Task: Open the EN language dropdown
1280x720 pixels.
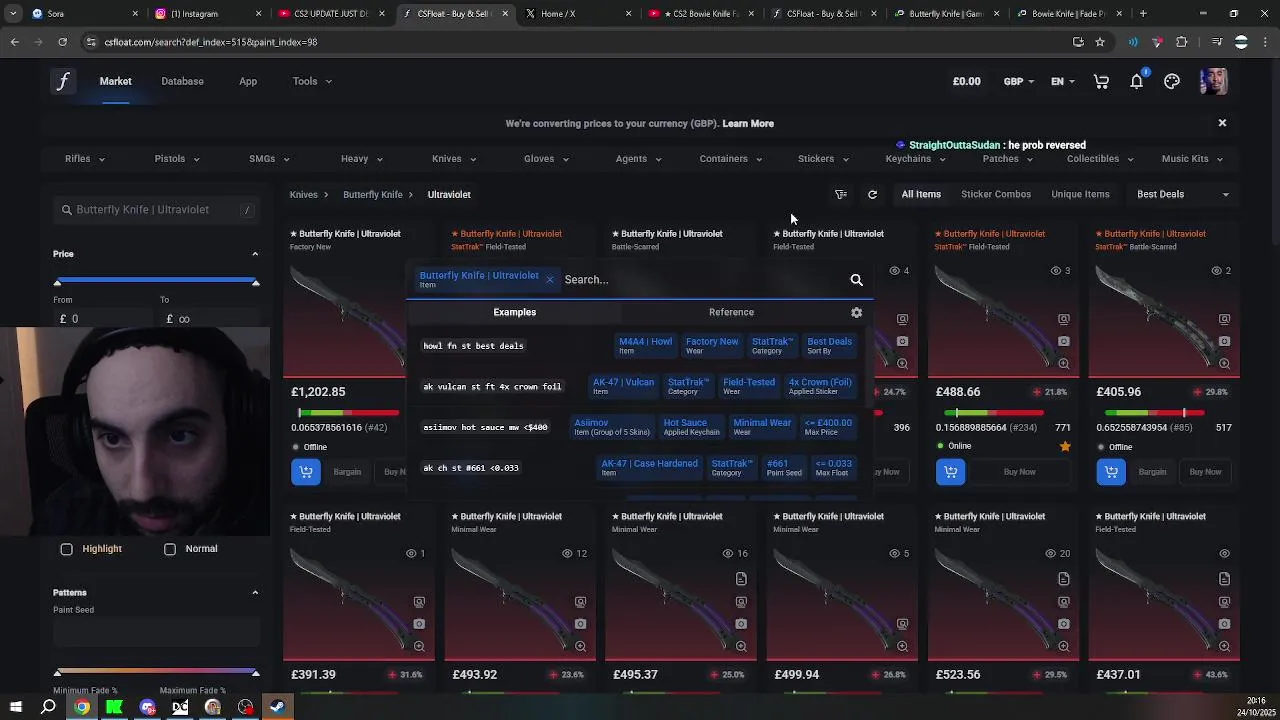Action: (x=1062, y=81)
